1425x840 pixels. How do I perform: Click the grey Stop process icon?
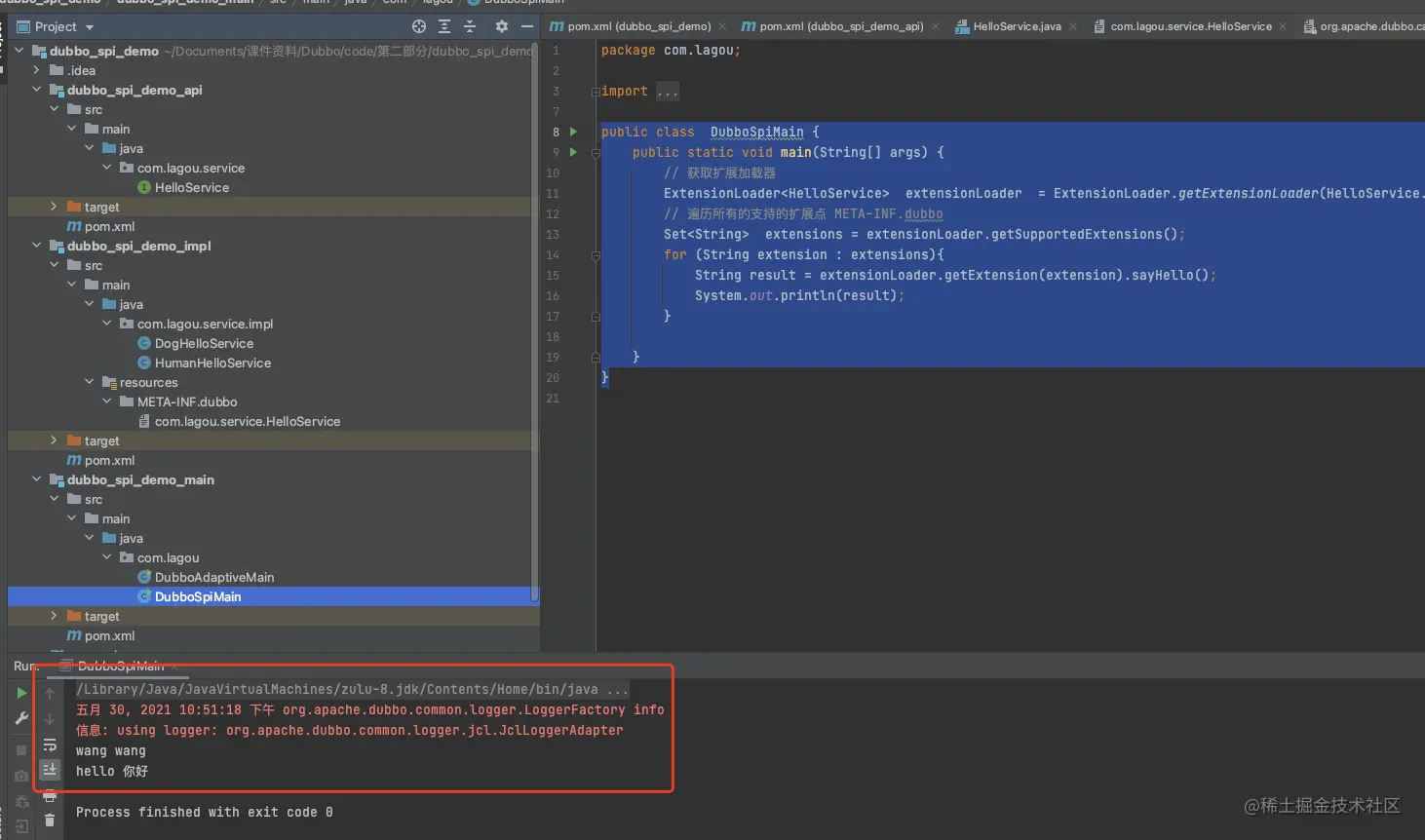tap(21, 750)
